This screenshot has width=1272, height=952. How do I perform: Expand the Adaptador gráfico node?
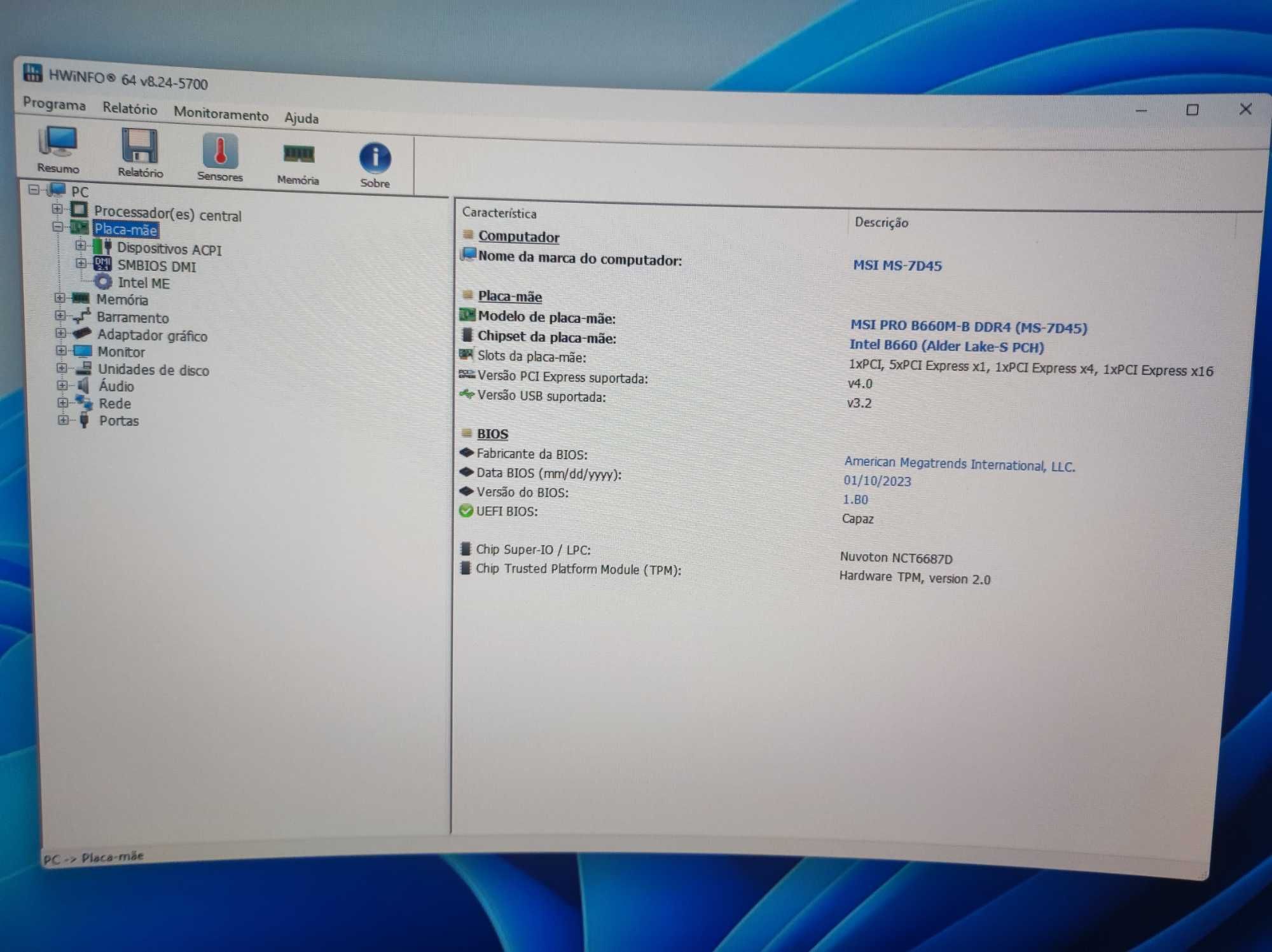pos(61,333)
